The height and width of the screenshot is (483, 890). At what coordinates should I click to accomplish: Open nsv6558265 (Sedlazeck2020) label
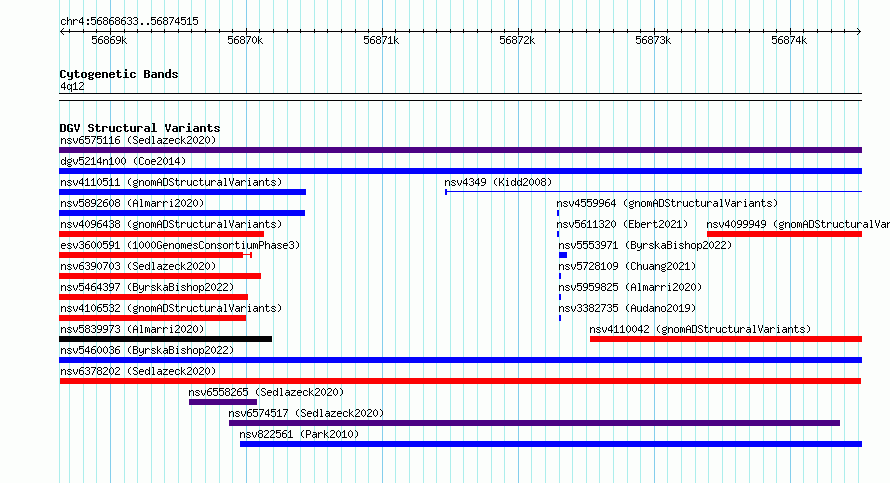pos(266,392)
